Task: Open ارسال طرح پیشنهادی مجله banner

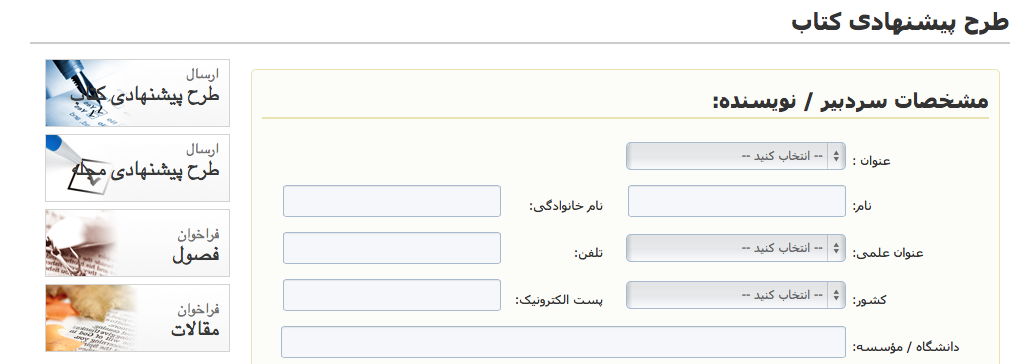Action: tap(137, 168)
